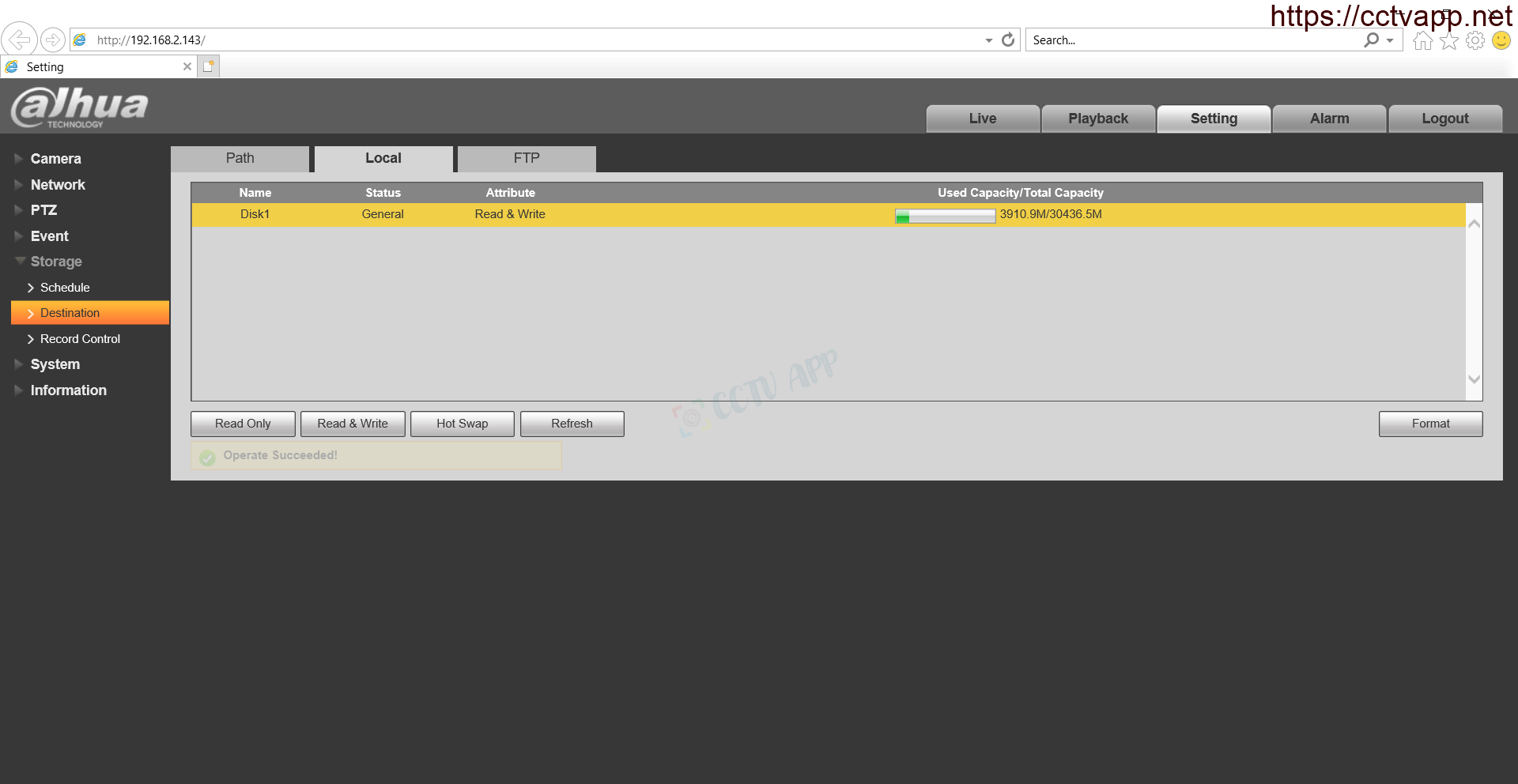Viewport: 1518px width, 784px height.
Task: Open the address bar dropdown arrow
Action: [x=988, y=40]
